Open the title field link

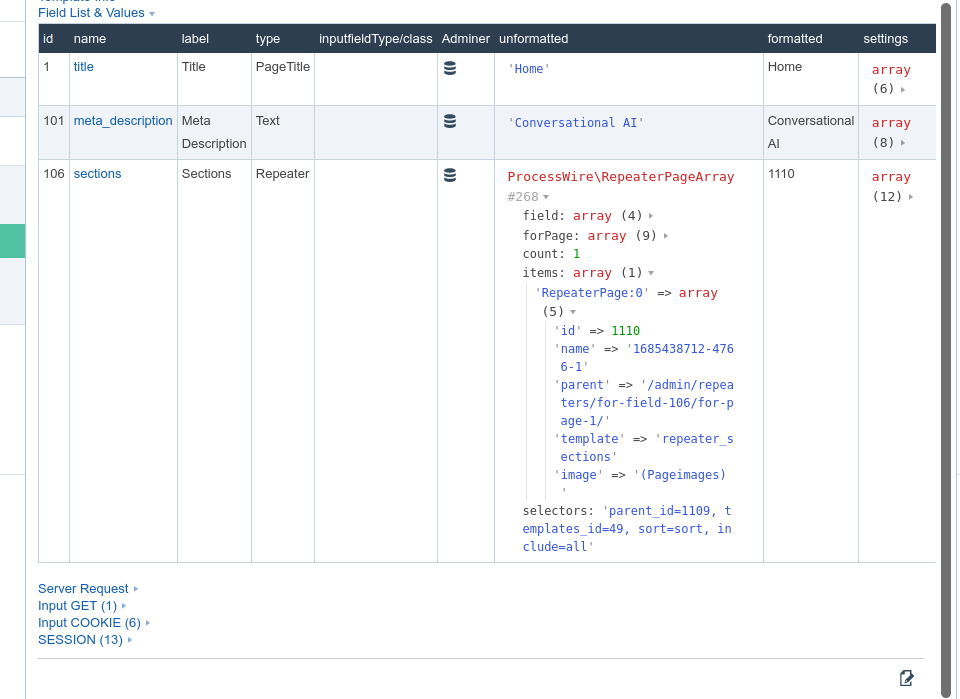tap(83, 67)
